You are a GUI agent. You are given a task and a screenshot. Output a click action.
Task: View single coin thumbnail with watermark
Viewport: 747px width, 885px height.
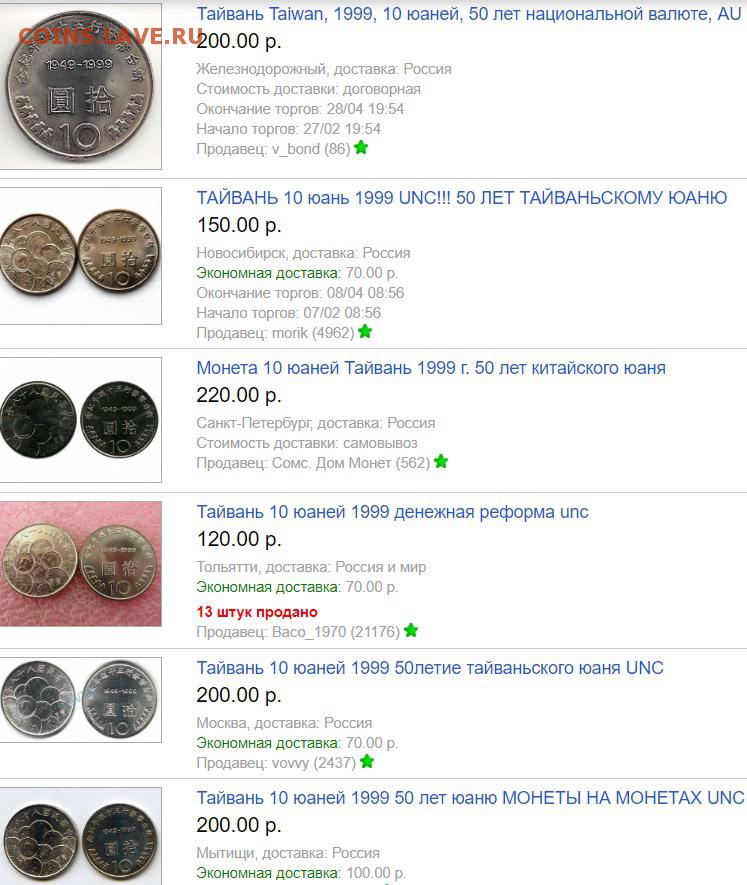81,86
